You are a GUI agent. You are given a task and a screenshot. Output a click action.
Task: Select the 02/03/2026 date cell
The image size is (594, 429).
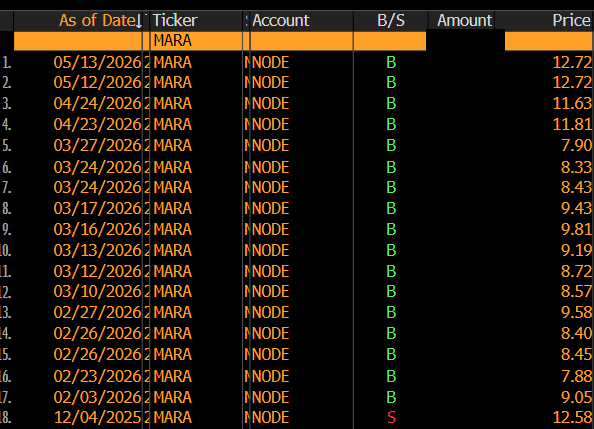(97, 397)
